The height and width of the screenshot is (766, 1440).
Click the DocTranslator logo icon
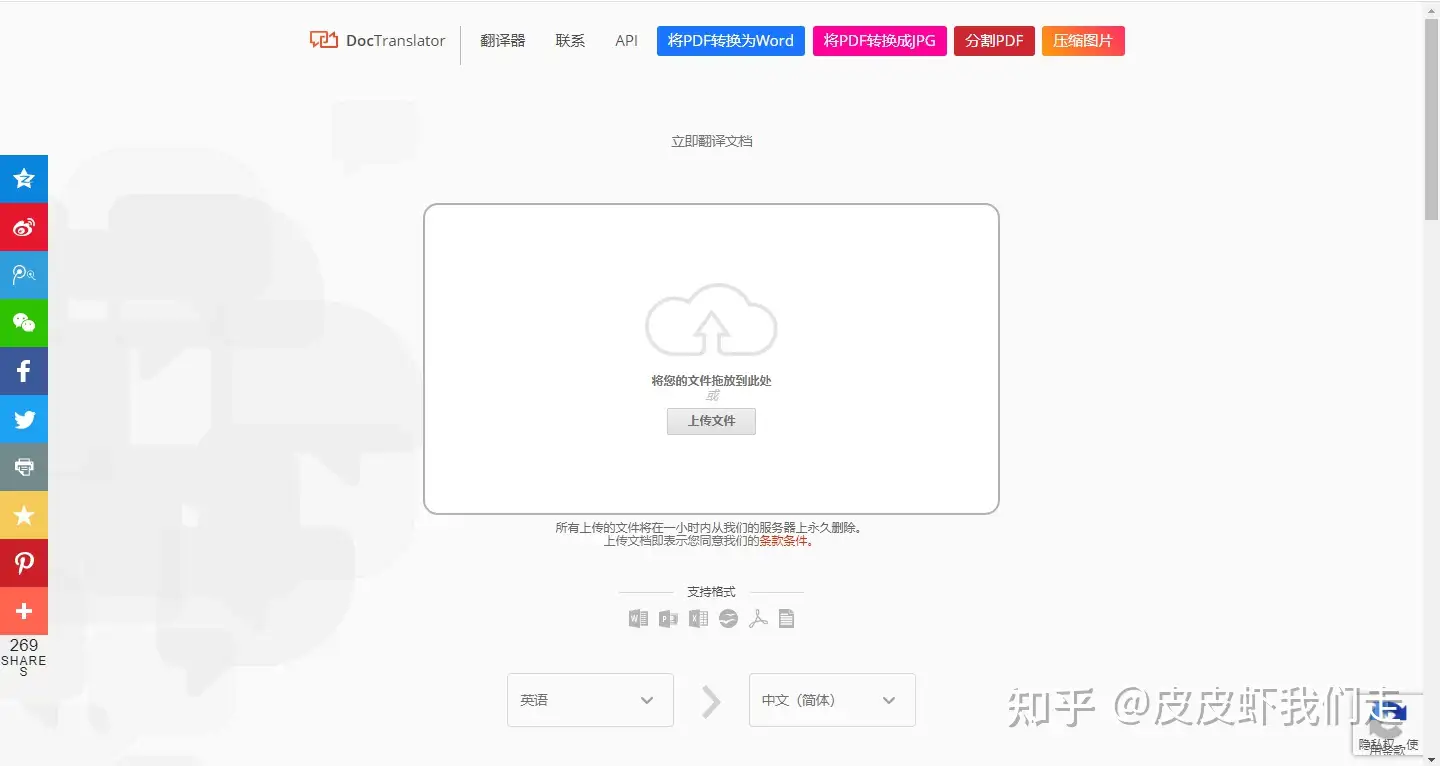pyautogui.click(x=322, y=39)
